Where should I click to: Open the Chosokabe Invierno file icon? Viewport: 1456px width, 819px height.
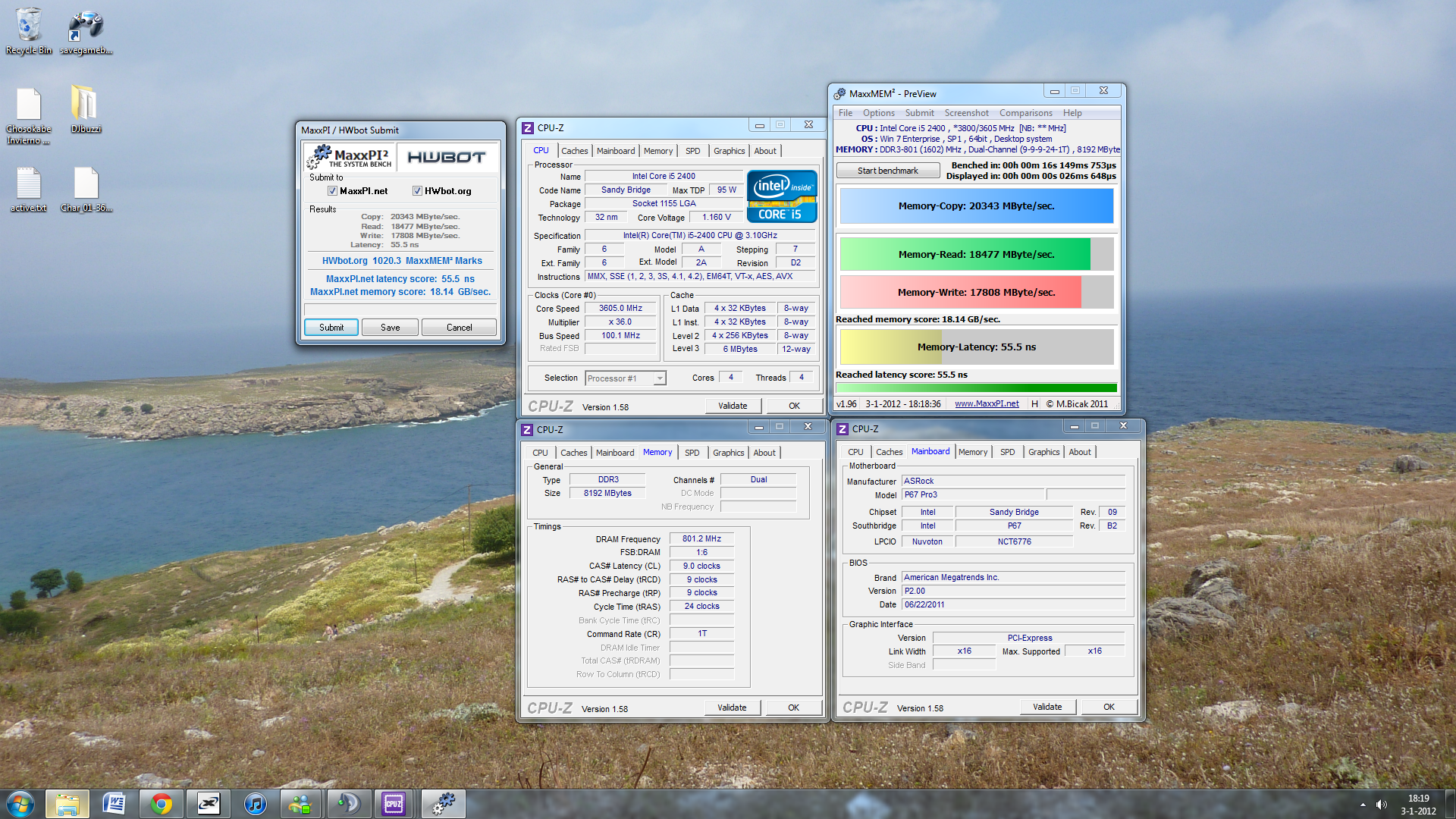29,115
